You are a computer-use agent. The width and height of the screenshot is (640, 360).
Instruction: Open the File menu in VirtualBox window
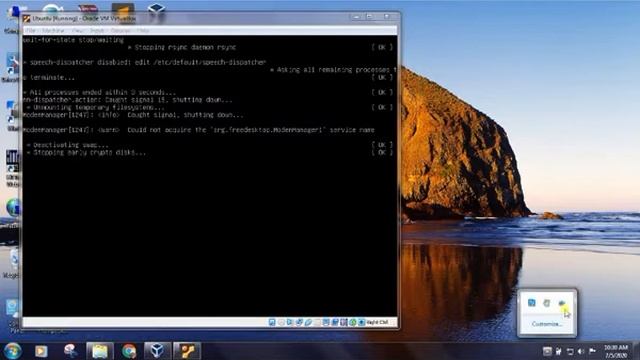(31, 31)
